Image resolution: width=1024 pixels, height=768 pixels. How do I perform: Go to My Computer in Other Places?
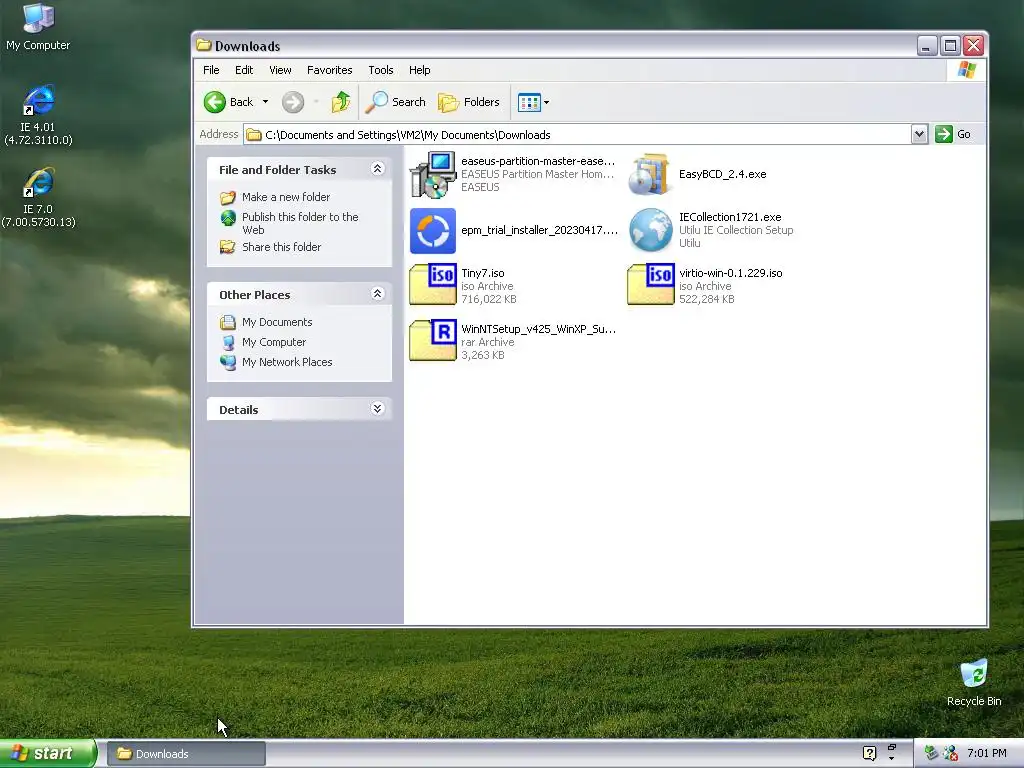pyautogui.click(x=274, y=342)
